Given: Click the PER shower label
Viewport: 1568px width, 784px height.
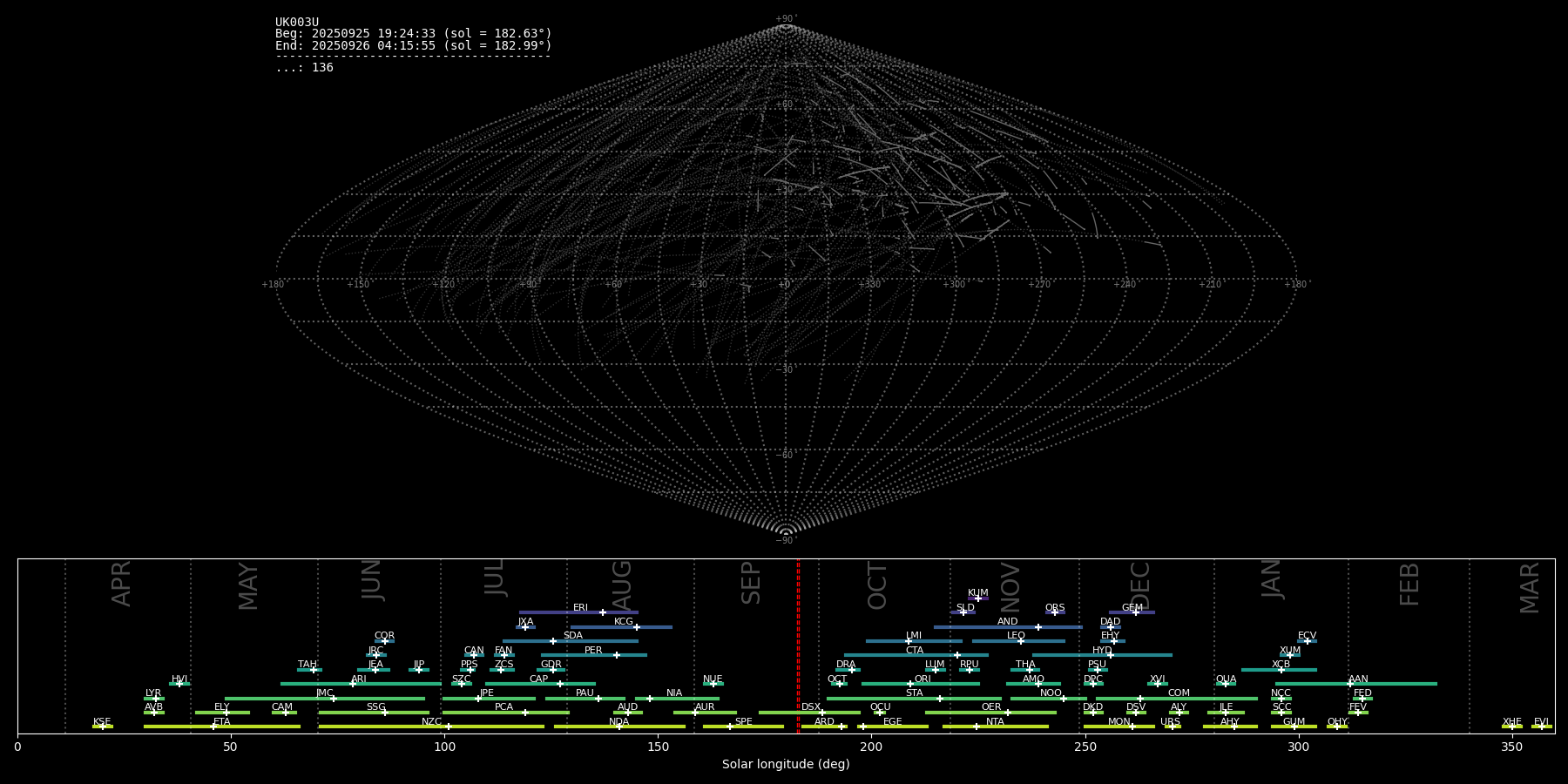Looking at the screenshot, I should click(593, 651).
